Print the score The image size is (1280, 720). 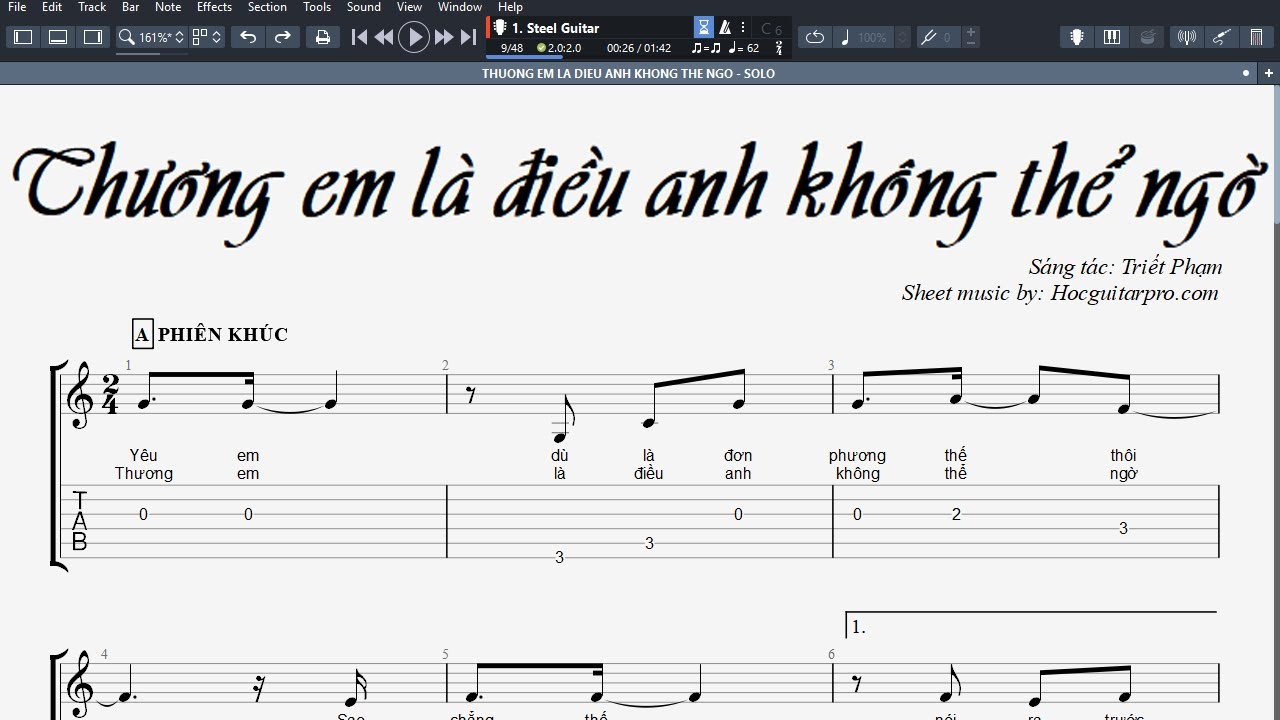pyautogui.click(x=323, y=37)
